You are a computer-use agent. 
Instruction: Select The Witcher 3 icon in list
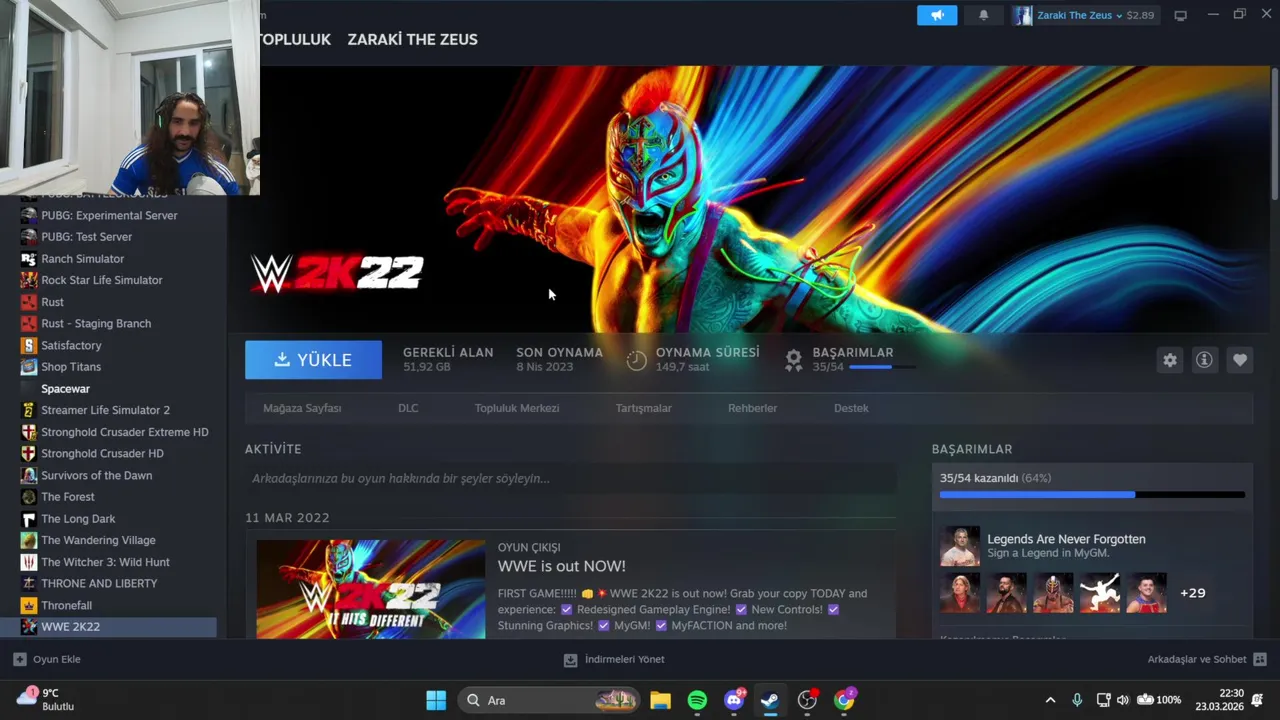pos(28,562)
